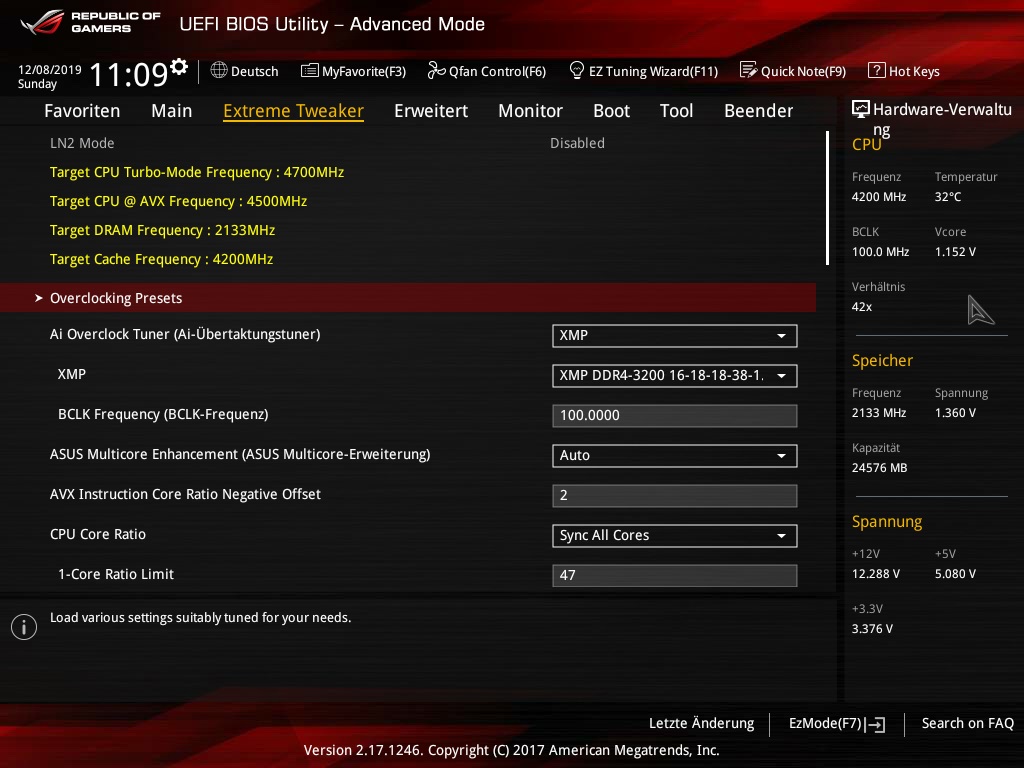Click the globe language icon

tap(219, 70)
